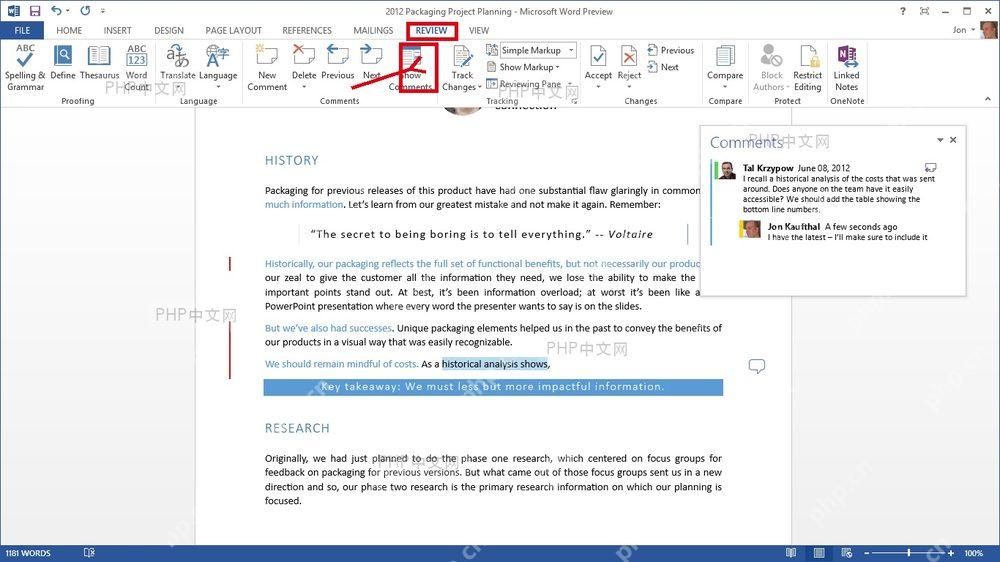Save the document from Quick Access
The image size is (1000, 562).
[35, 11]
